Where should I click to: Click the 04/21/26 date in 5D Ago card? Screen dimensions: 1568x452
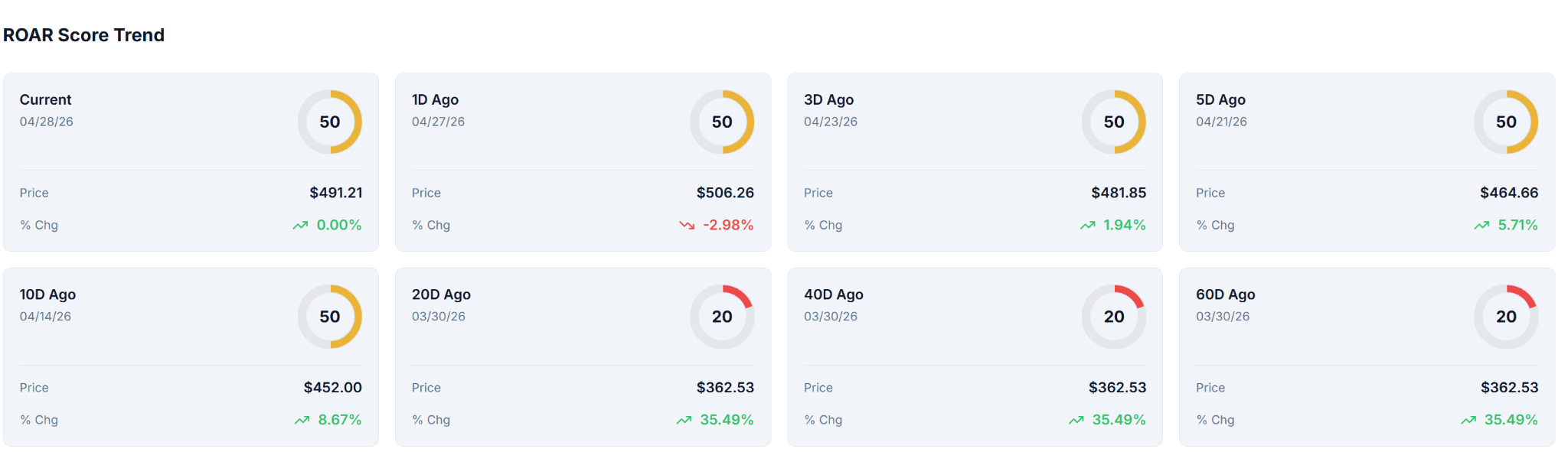[x=1221, y=122]
